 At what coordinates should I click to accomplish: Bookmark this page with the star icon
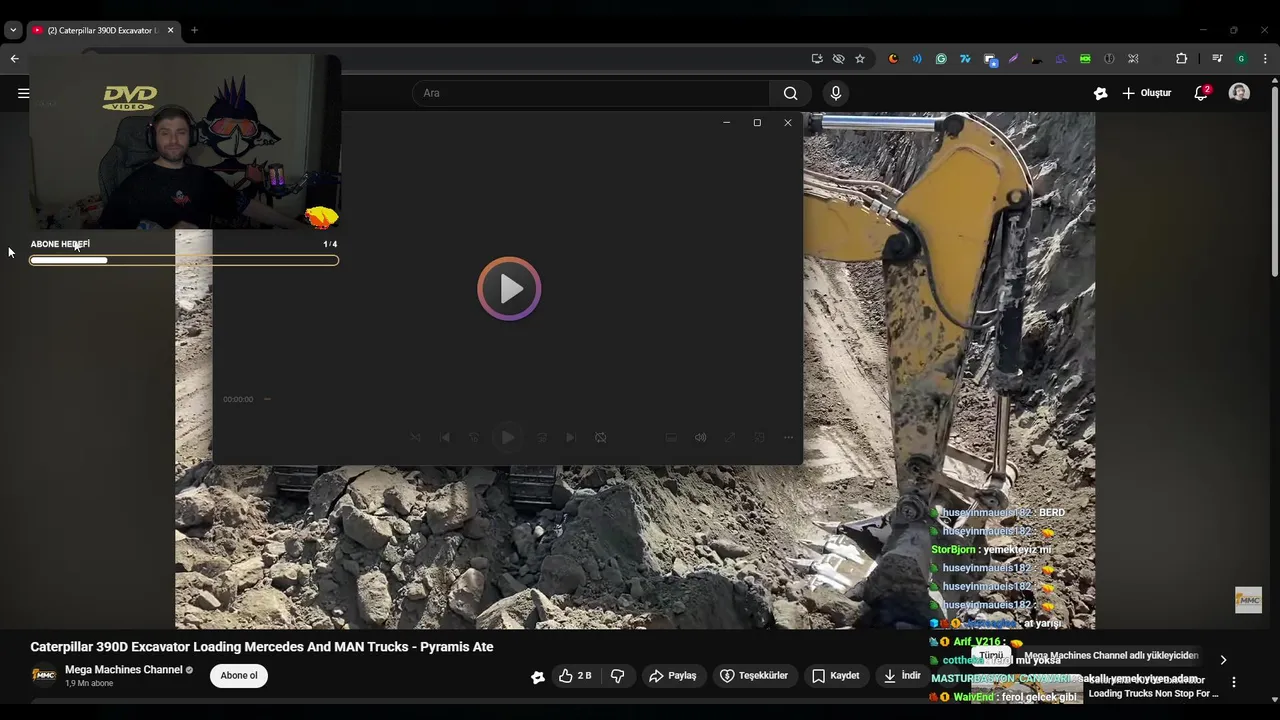tap(860, 59)
